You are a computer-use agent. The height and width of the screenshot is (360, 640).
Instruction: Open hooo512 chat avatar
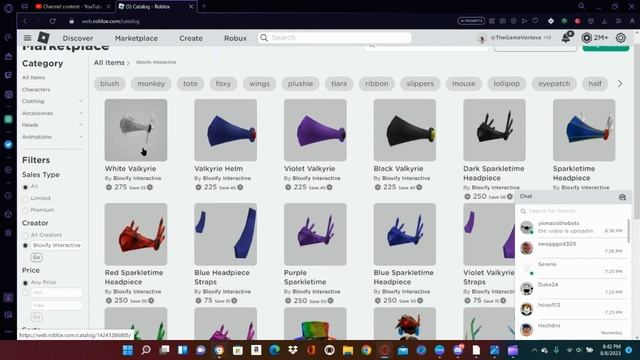[527, 309]
